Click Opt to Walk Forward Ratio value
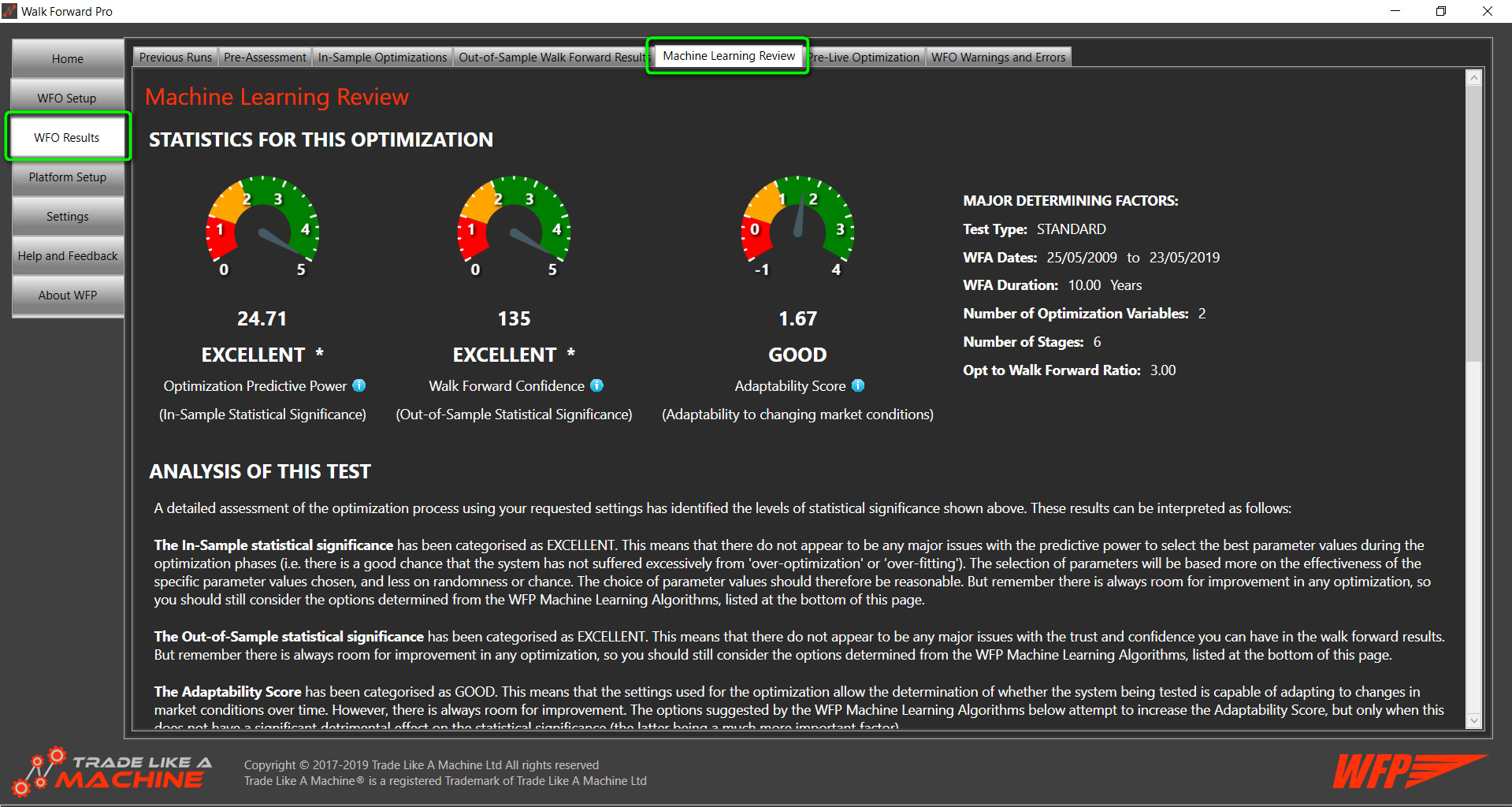 (1162, 370)
